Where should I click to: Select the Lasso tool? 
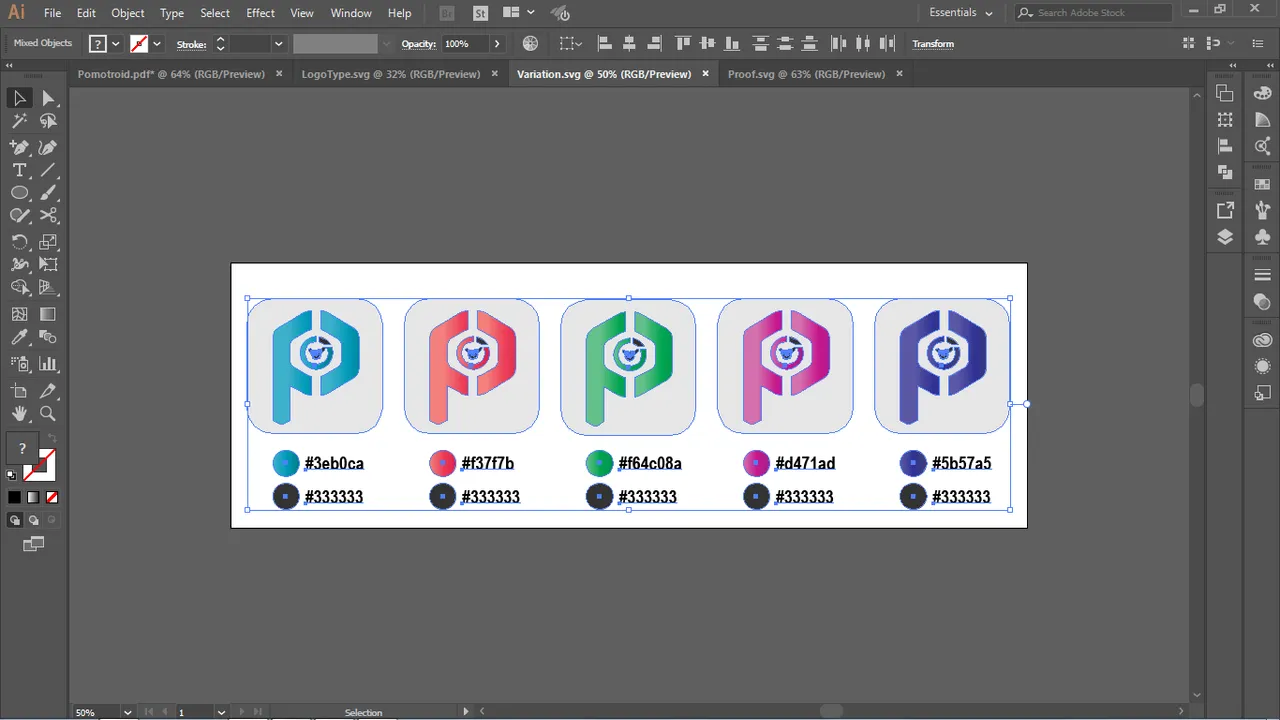coord(48,121)
